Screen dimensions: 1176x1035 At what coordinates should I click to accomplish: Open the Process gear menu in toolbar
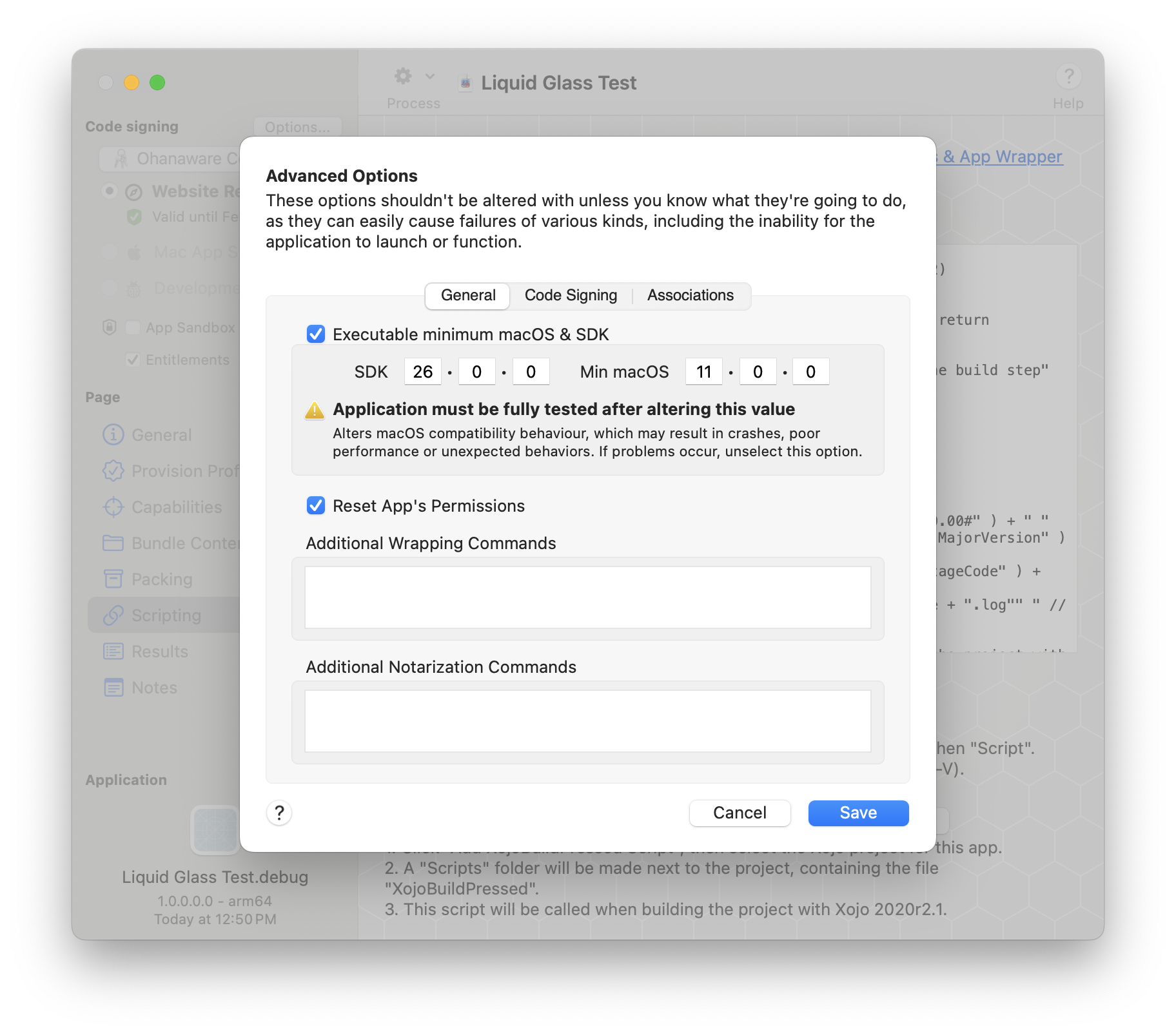[403, 76]
